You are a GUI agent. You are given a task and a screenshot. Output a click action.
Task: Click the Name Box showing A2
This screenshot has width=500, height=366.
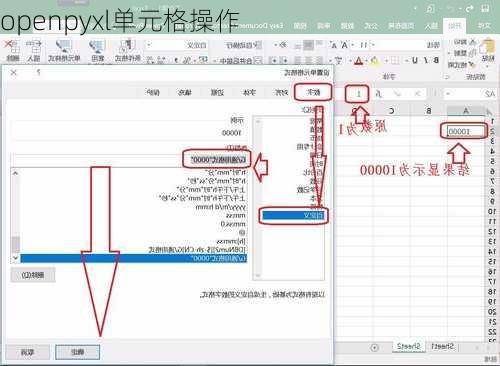coord(469,94)
